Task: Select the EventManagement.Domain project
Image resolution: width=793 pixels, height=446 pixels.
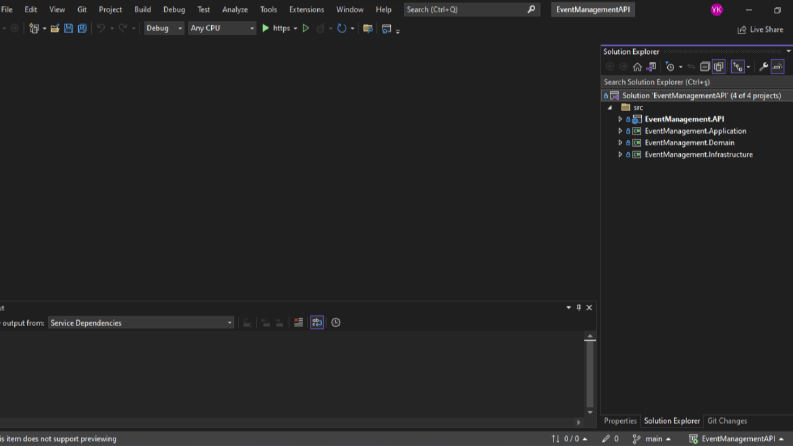Action: 689,143
